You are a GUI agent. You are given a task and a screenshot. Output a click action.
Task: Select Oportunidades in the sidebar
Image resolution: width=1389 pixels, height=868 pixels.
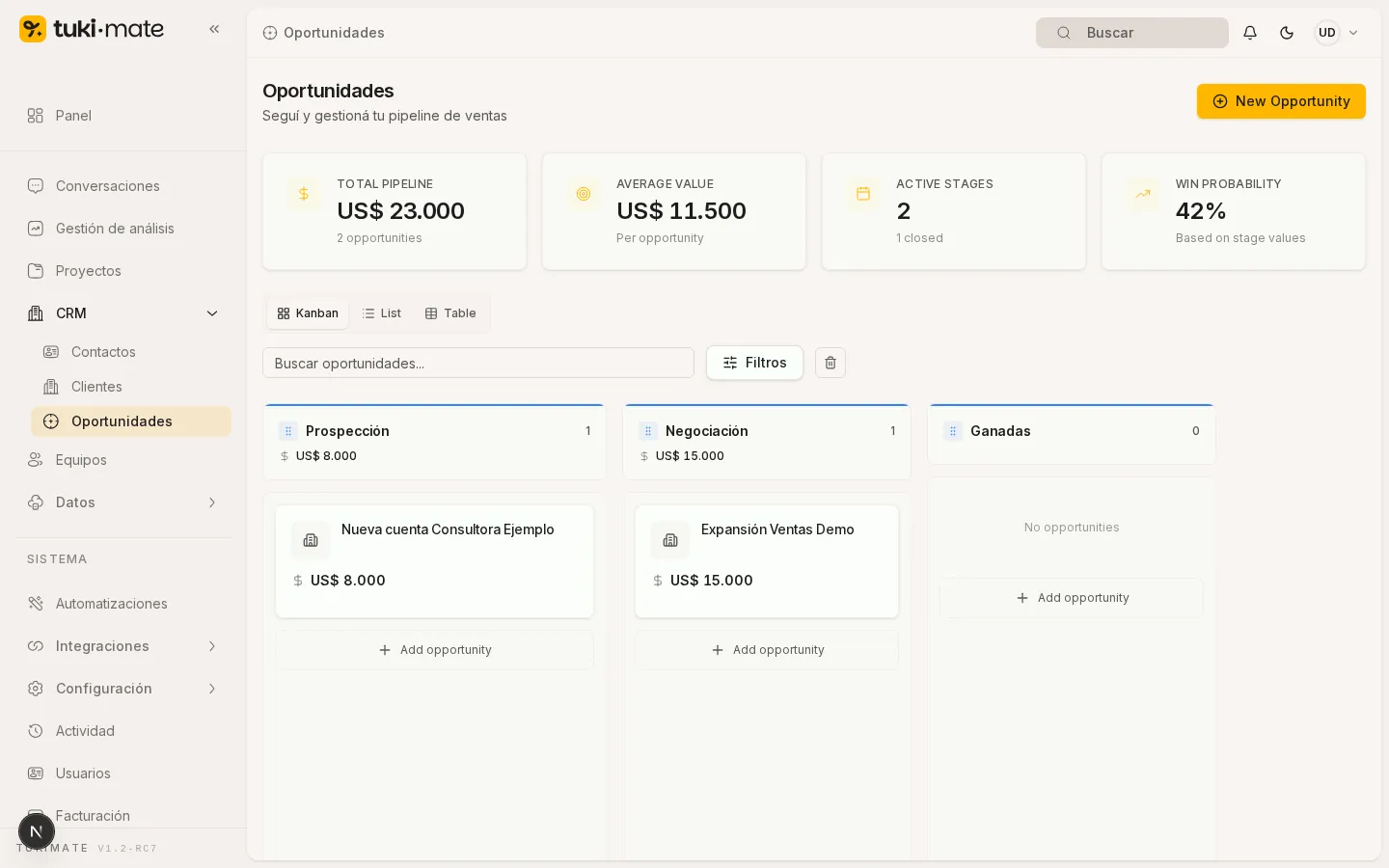tap(131, 421)
